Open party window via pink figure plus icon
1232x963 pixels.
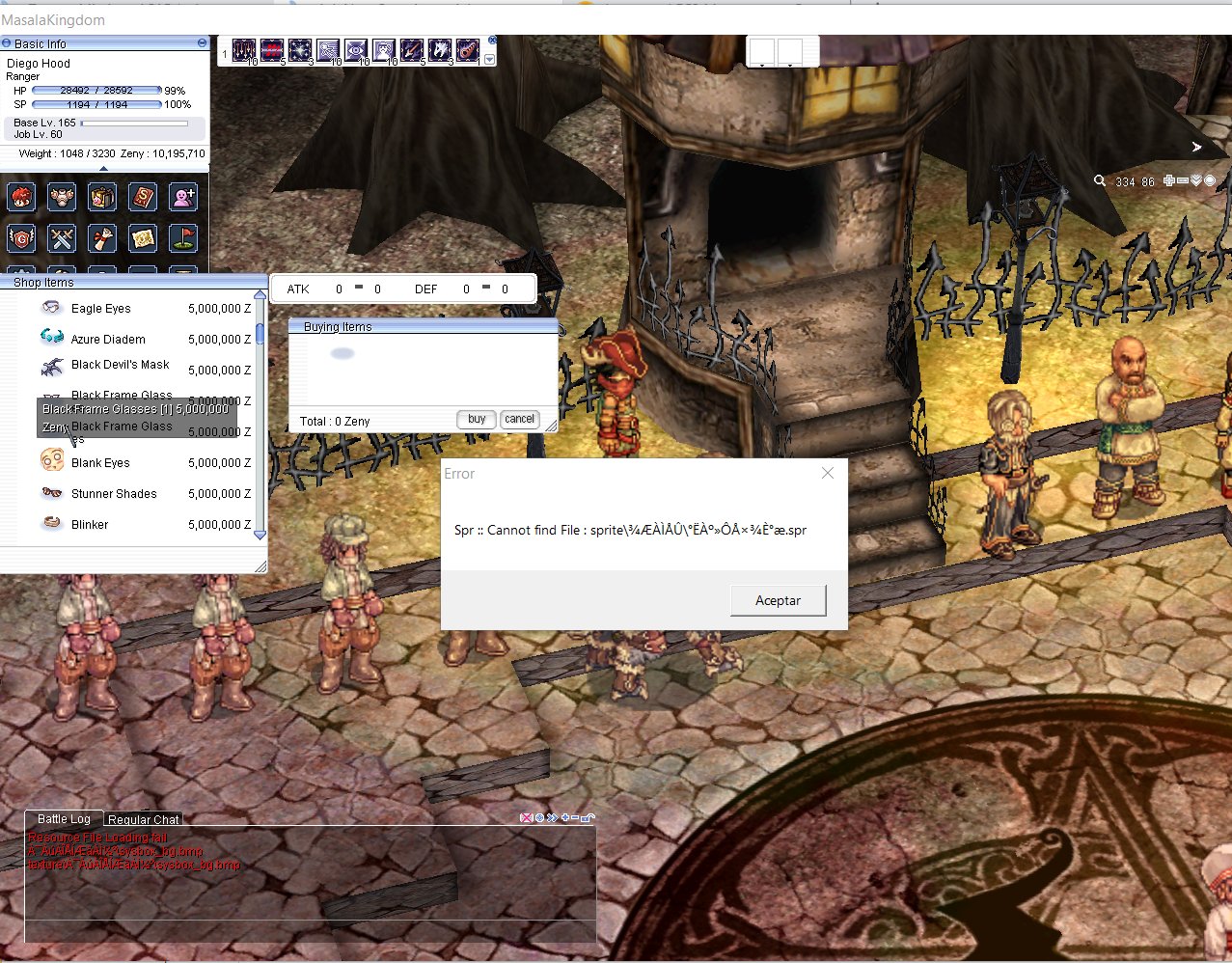tap(183, 197)
